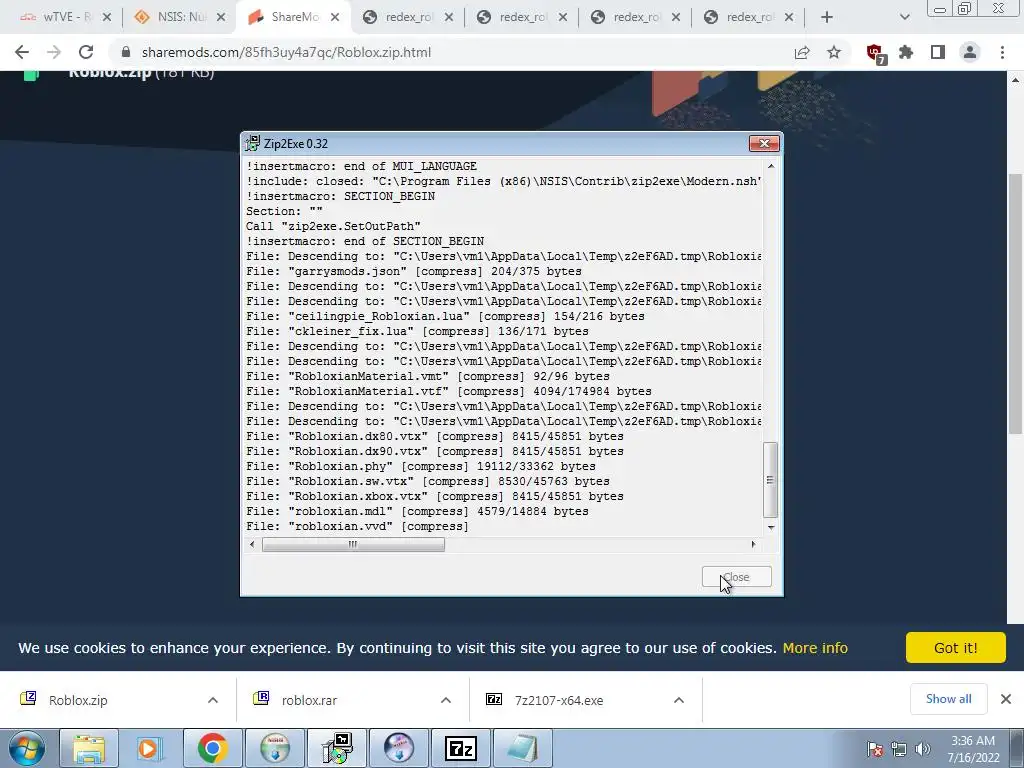
Task: Close the downloads bar
Action: (x=1006, y=699)
